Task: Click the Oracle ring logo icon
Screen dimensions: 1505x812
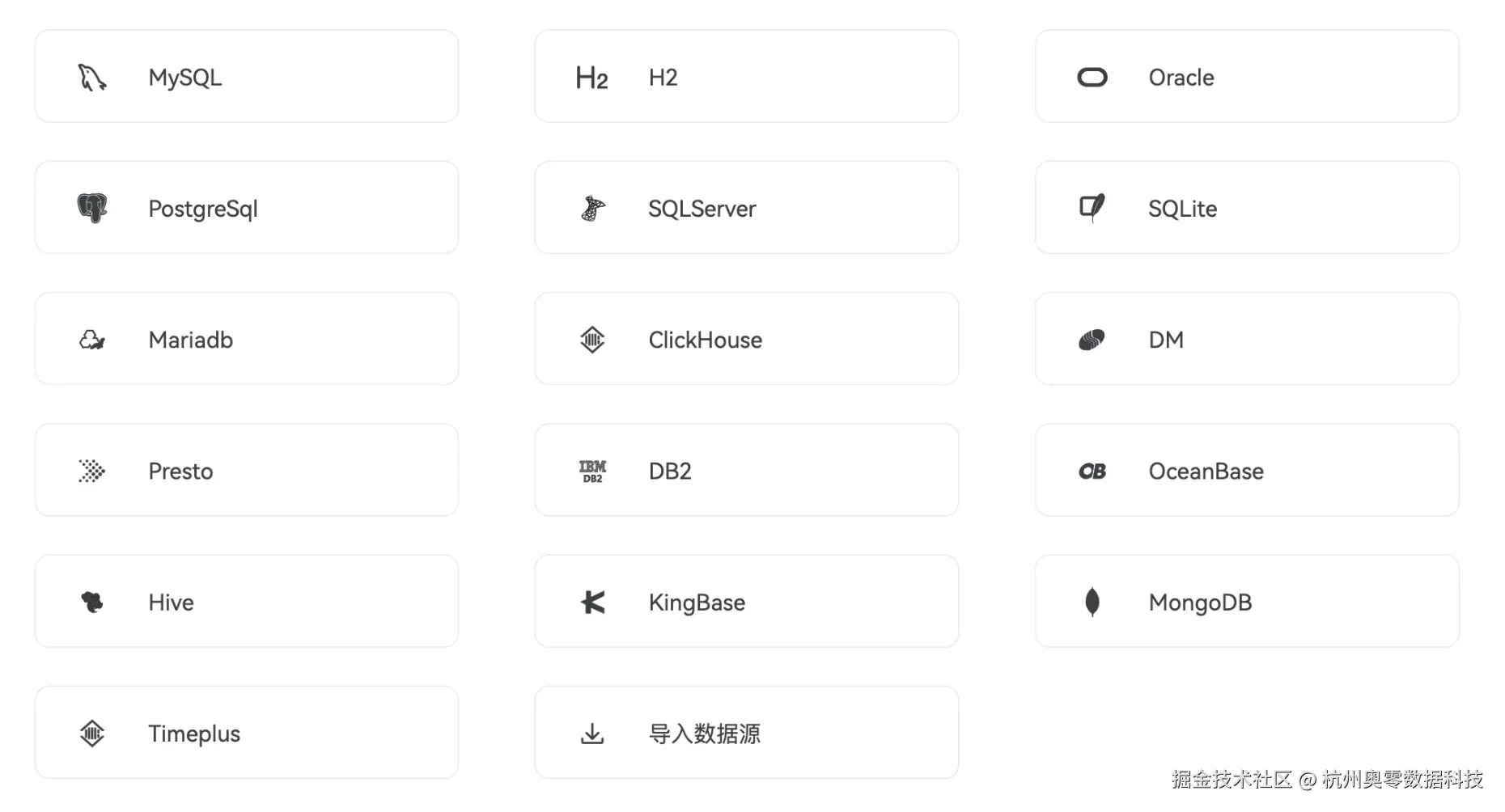Action: tap(1092, 78)
